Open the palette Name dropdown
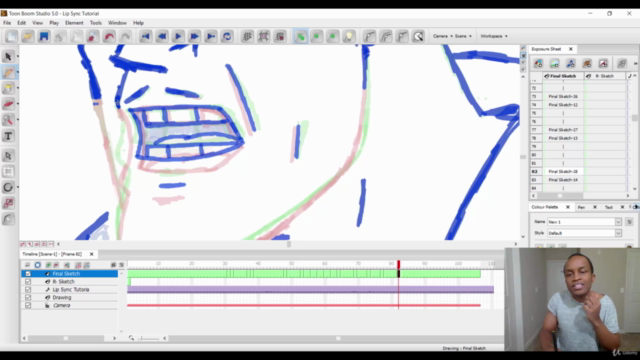This screenshot has height=360, width=640. 618,222
